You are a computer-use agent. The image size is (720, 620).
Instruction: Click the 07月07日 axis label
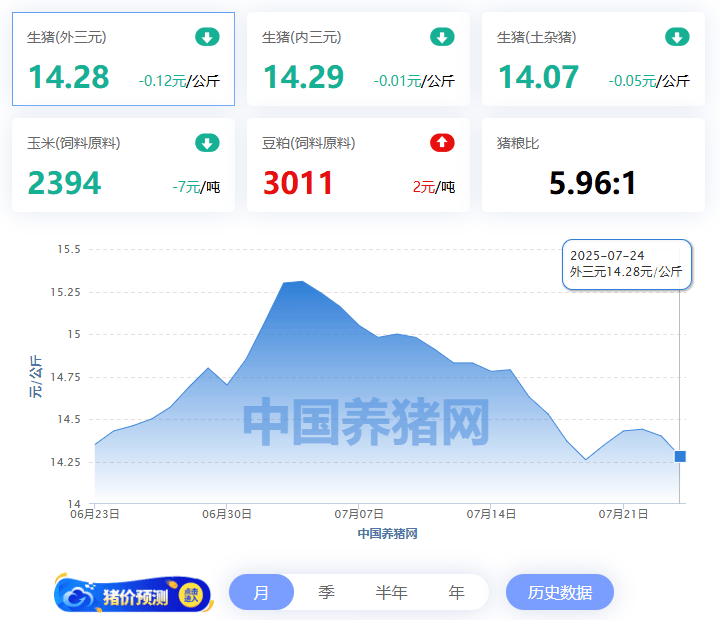pos(359,514)
